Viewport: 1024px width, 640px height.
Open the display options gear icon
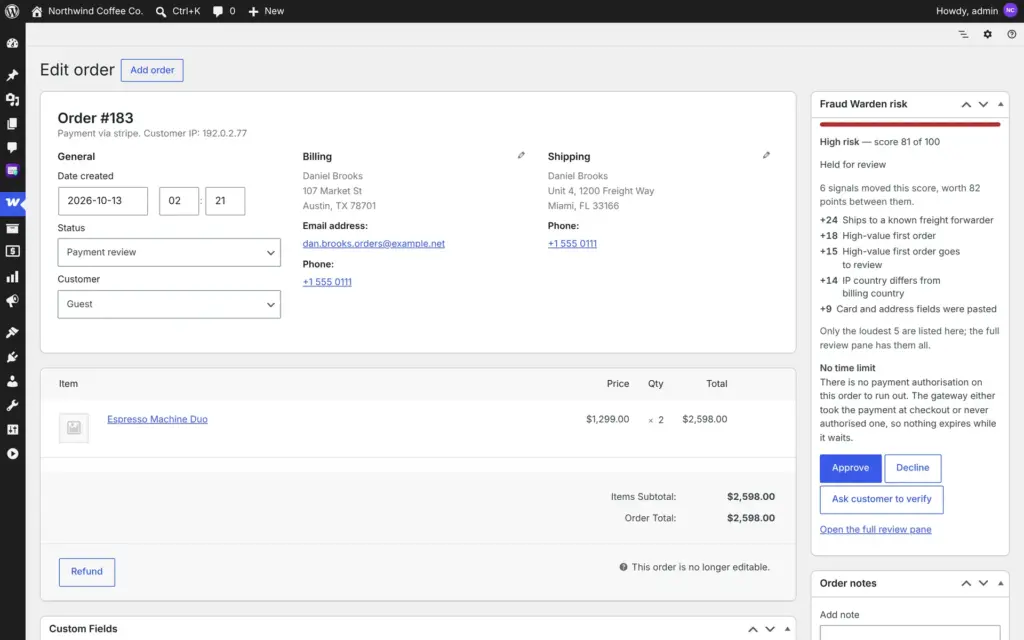coord(987,34)
